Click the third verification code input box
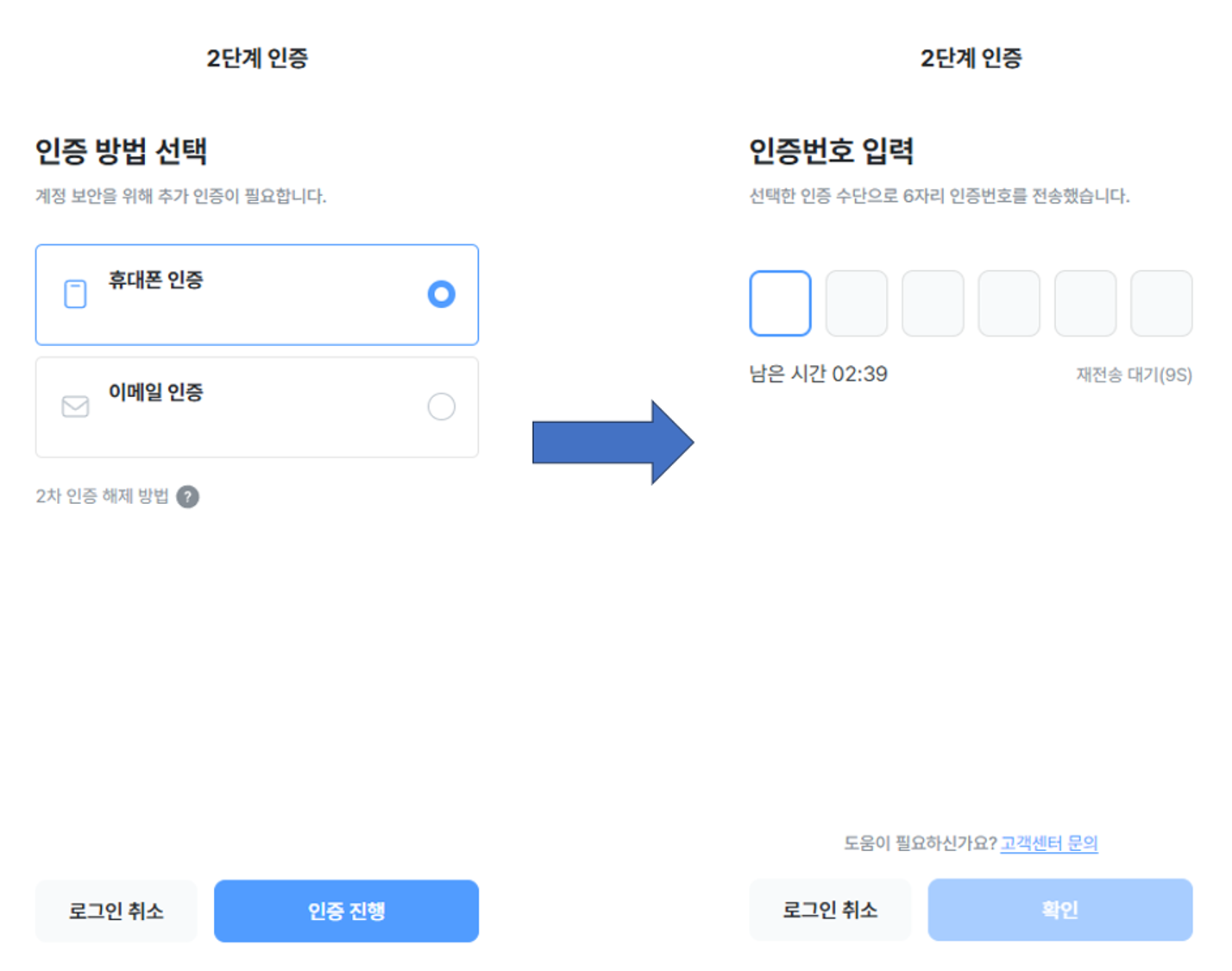 click(933, 303)
